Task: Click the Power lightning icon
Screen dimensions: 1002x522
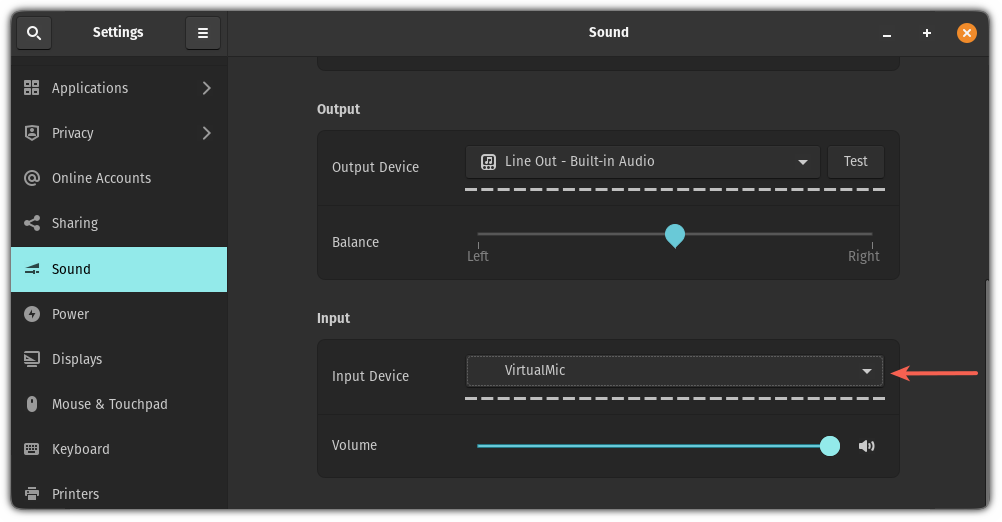Action: 32,314
